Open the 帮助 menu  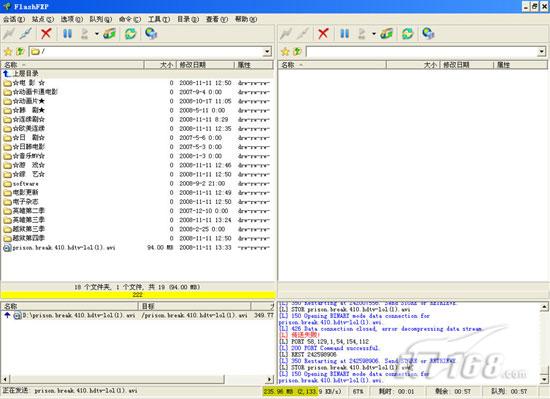[246, 19]
